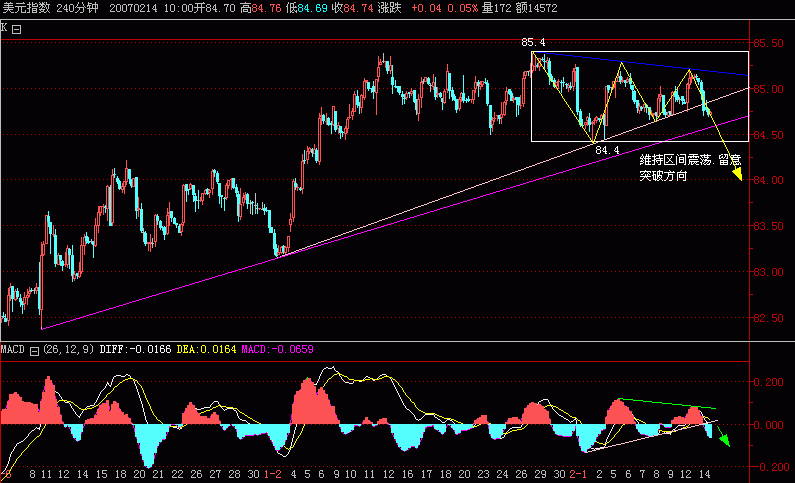This screenshot has height=483, width=795.
Task: Click the volume value 量172
Action: point(496,8)
